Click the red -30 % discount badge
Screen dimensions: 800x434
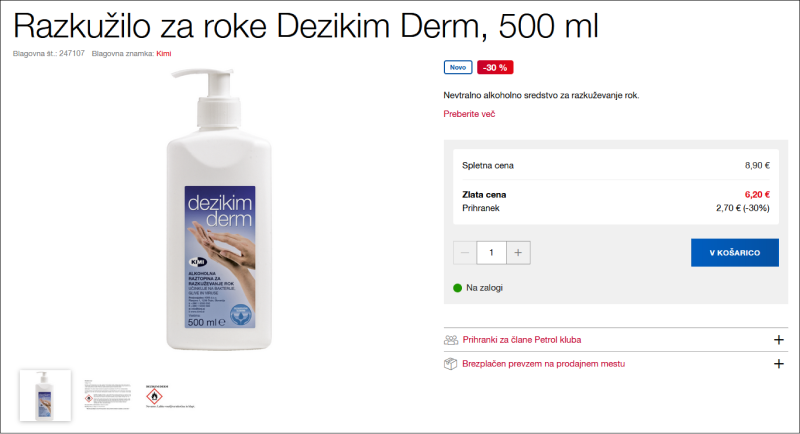(x=495, y=67)
